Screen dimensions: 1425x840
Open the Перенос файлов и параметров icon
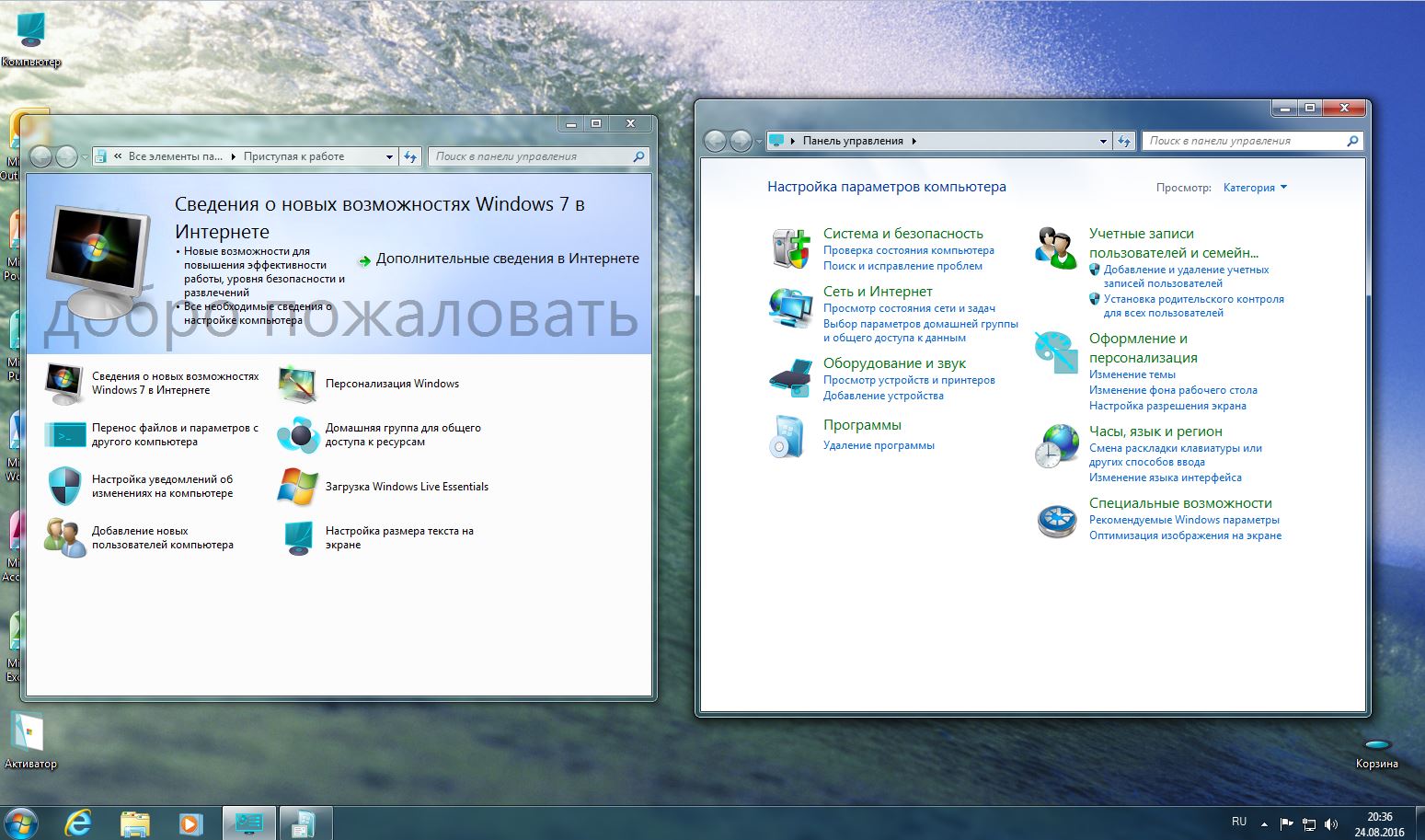pos(64,435)
